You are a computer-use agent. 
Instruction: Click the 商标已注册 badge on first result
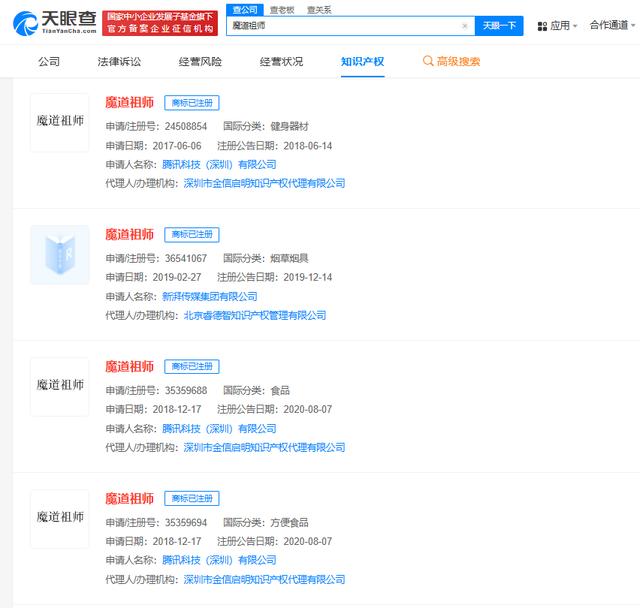pyautogui.click(x=191, y=102)
